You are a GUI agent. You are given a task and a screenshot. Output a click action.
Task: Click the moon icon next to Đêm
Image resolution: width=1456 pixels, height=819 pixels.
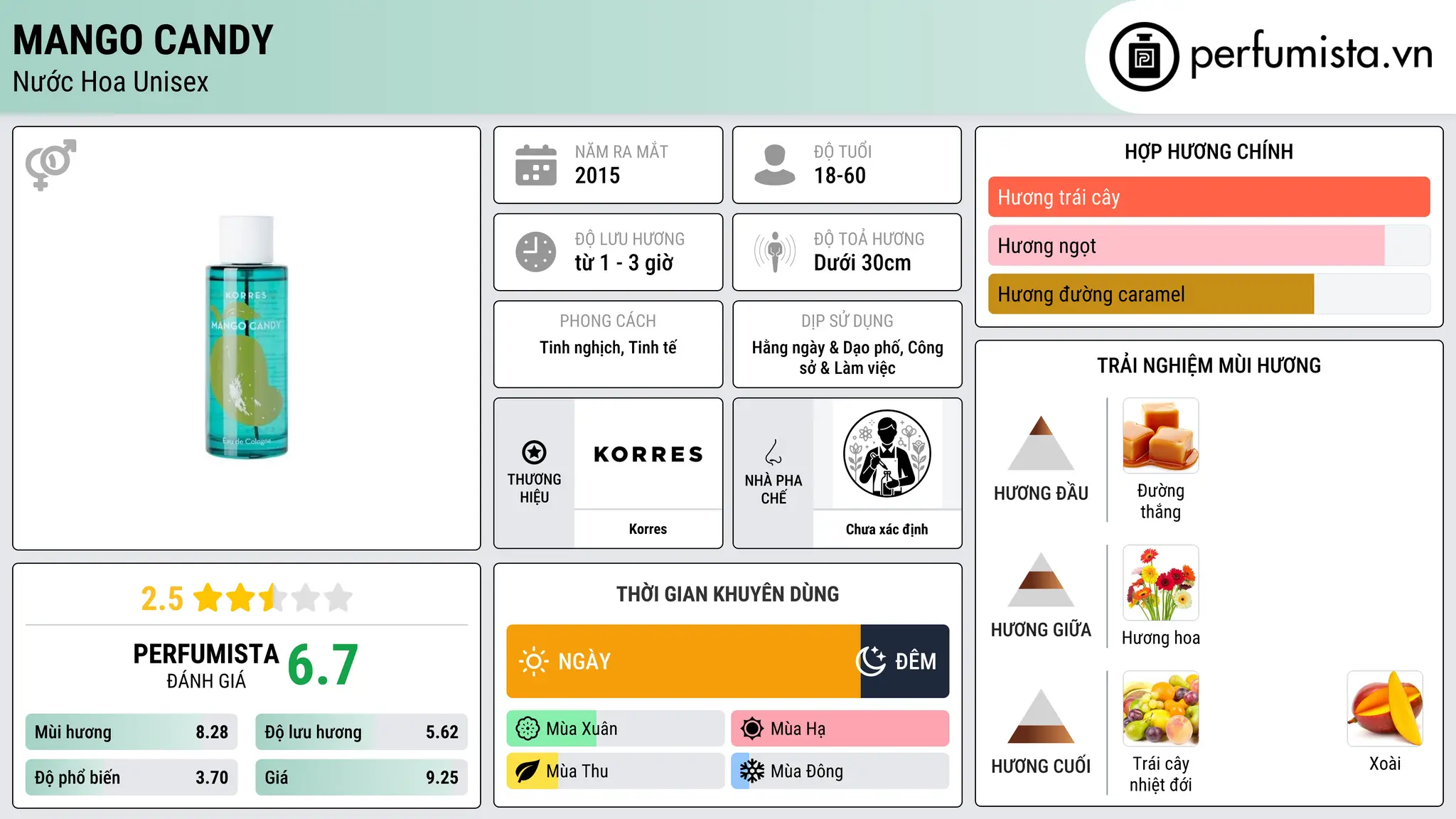871,661
